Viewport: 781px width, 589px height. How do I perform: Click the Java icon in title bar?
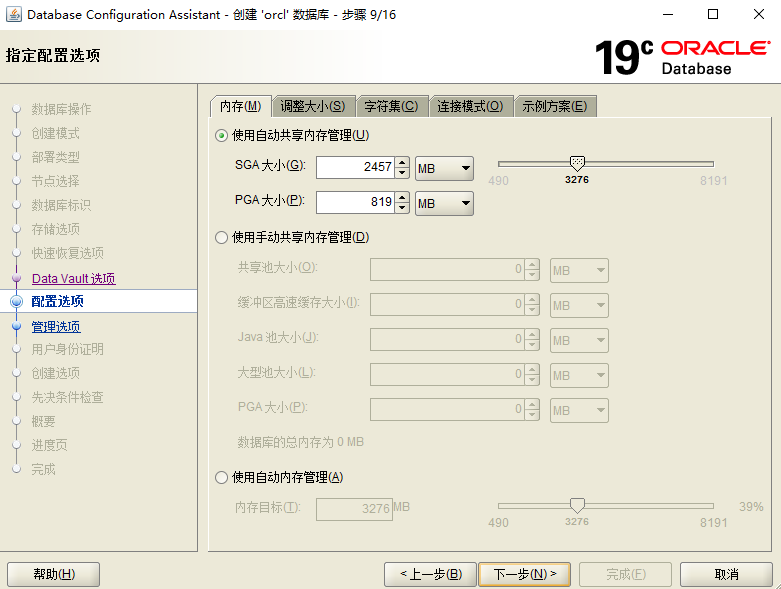coord(14,14)
